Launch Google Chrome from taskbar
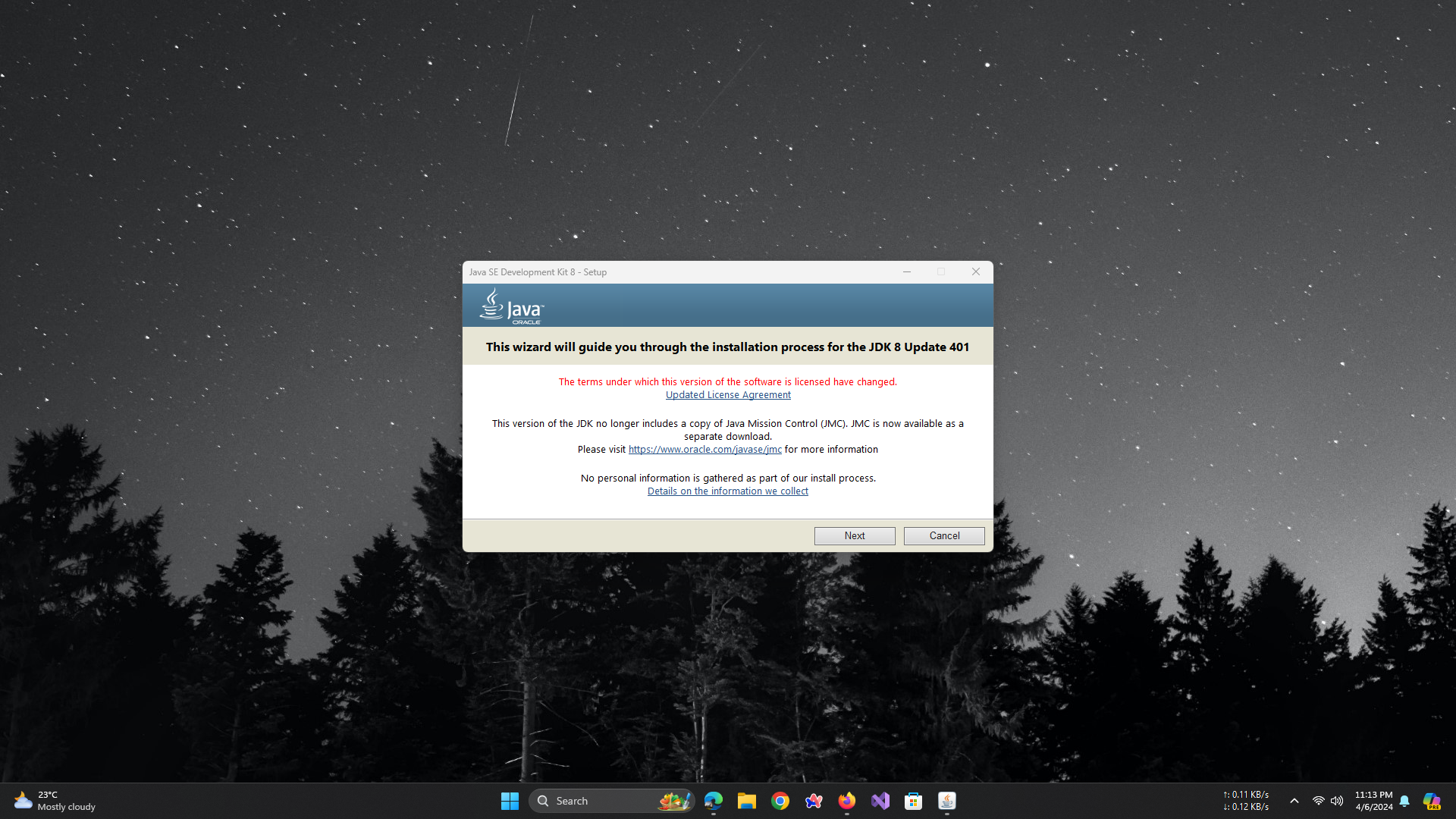The width and height of the screenshot is (1456, 819). click(x=780, y=801)
